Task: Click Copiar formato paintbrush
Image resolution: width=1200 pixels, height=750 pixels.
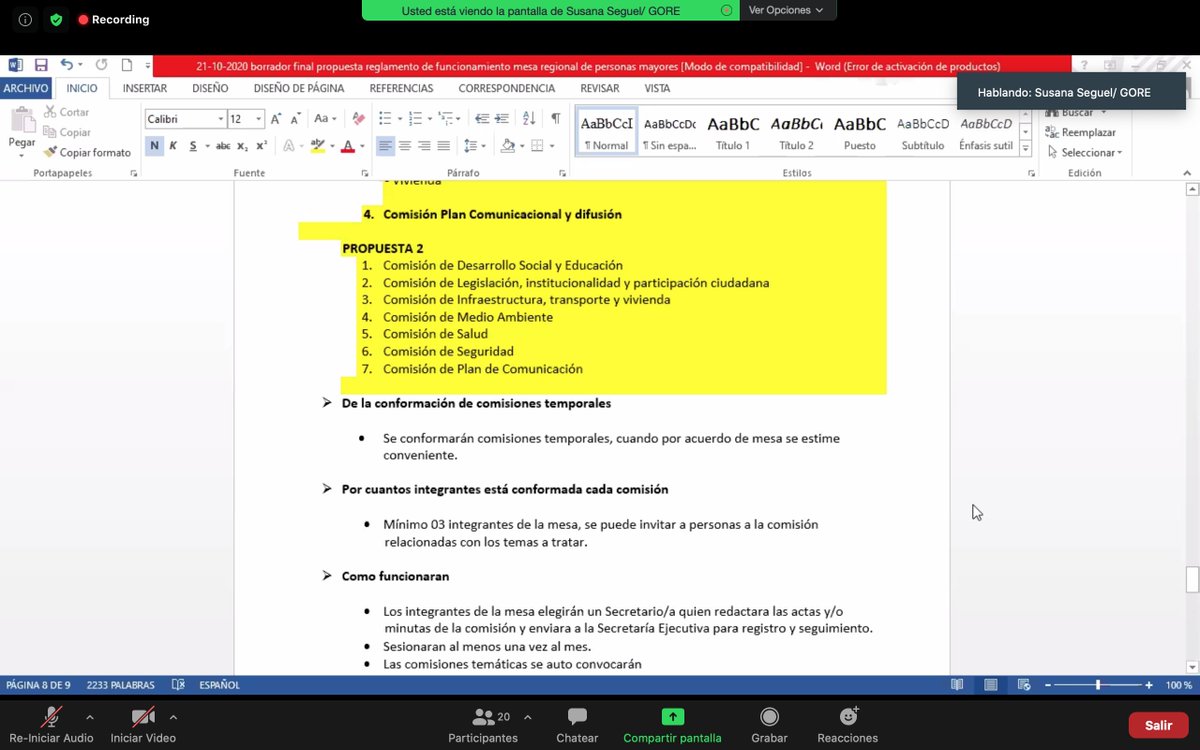Action: pos(87,153)
